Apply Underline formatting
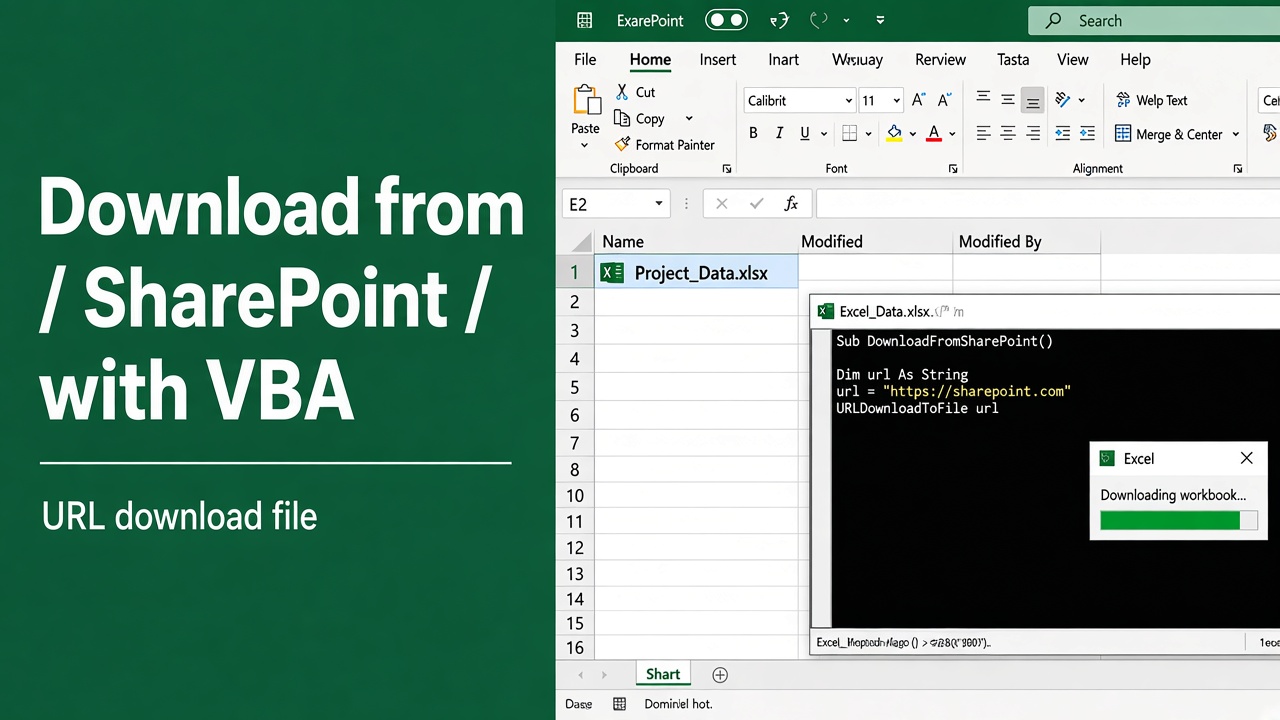The height and width of the screenshot is (720, 1280). coord(805,133)
